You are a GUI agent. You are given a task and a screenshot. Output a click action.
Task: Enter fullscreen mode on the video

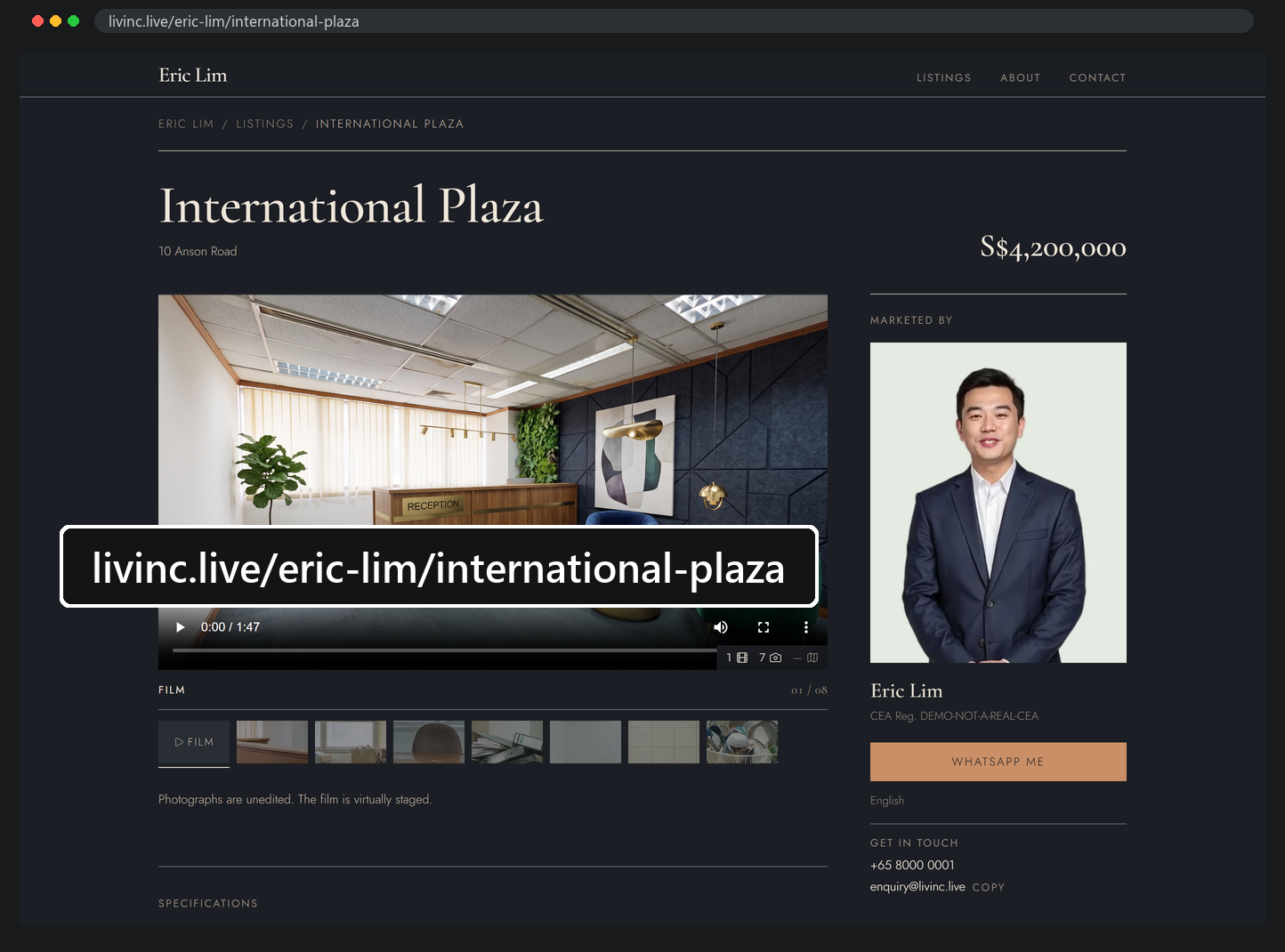764,627
